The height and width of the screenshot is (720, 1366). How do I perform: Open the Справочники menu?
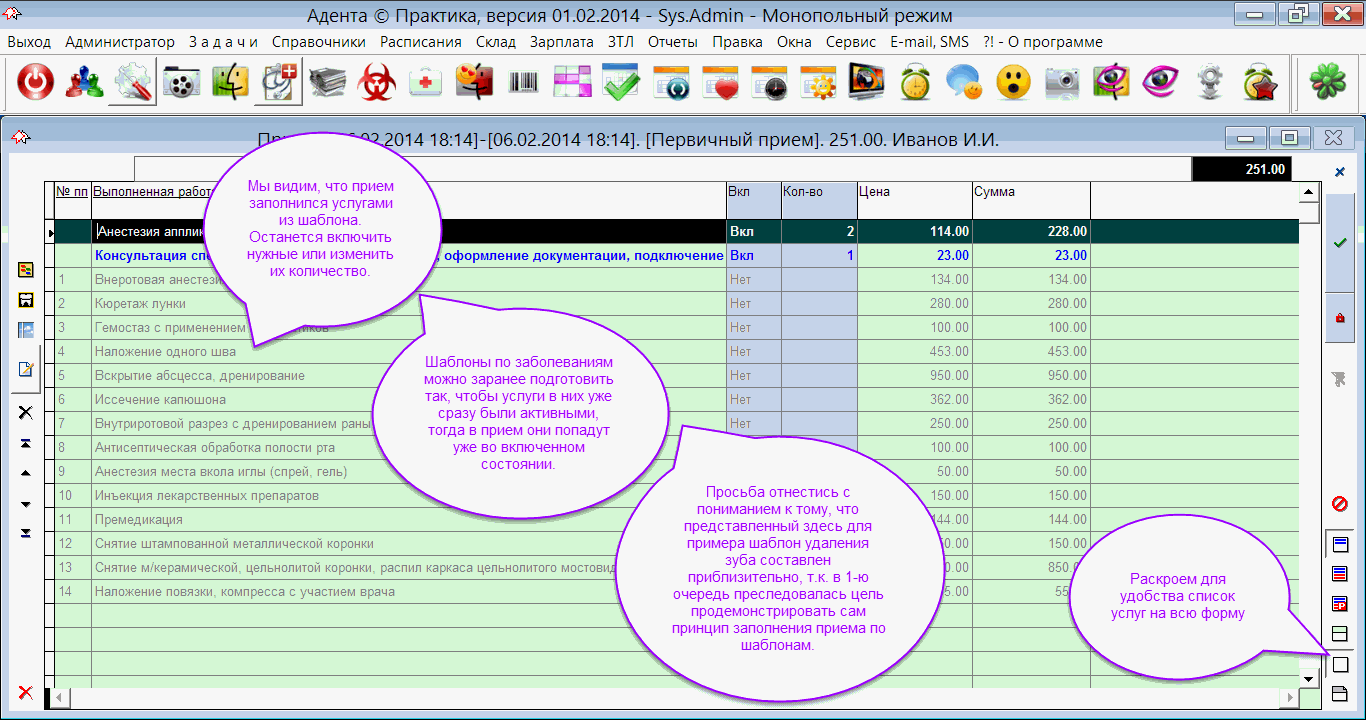[x=318, y=42]
